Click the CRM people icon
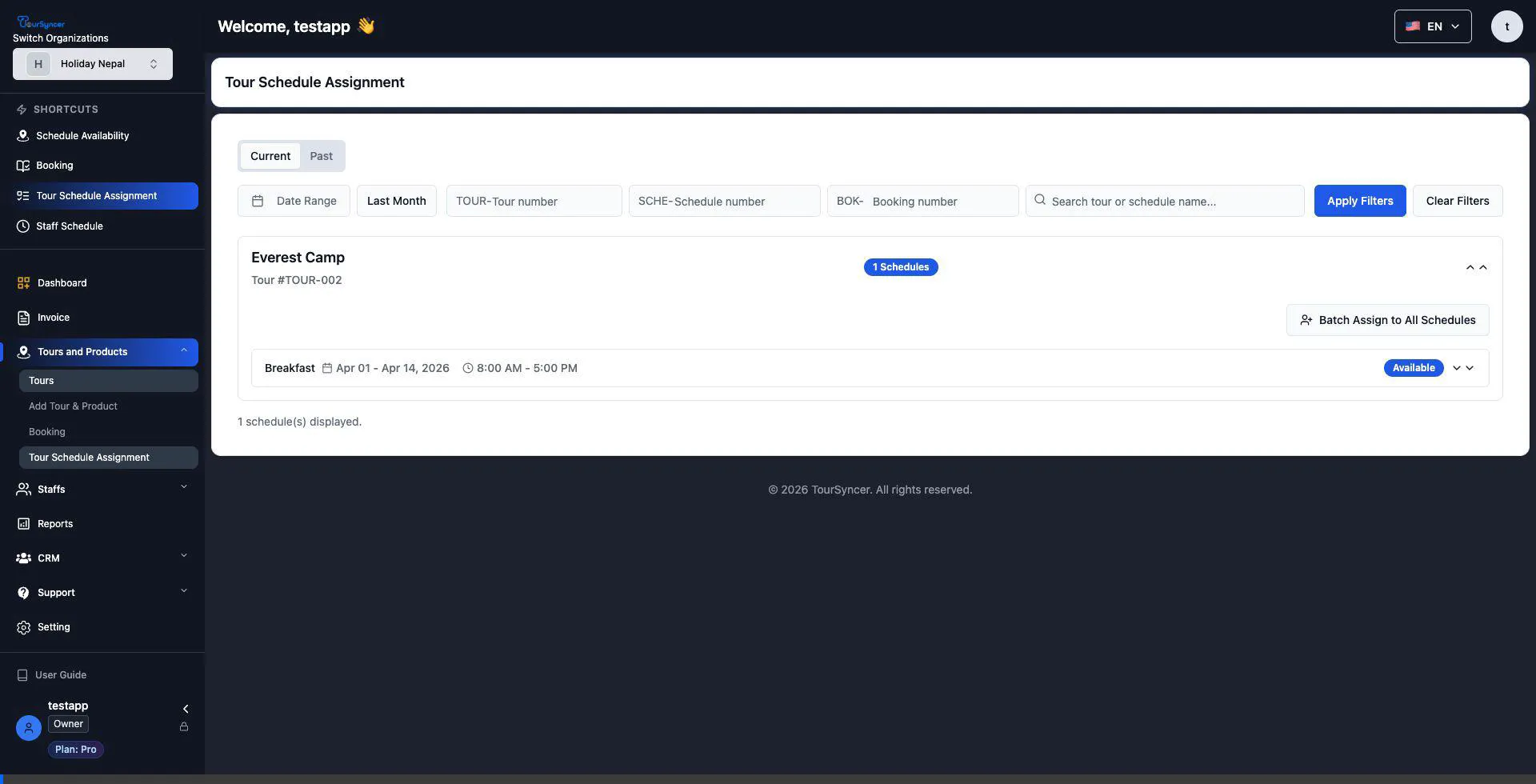Screen dimensions: 1536x784 click(x=22, y=558)
